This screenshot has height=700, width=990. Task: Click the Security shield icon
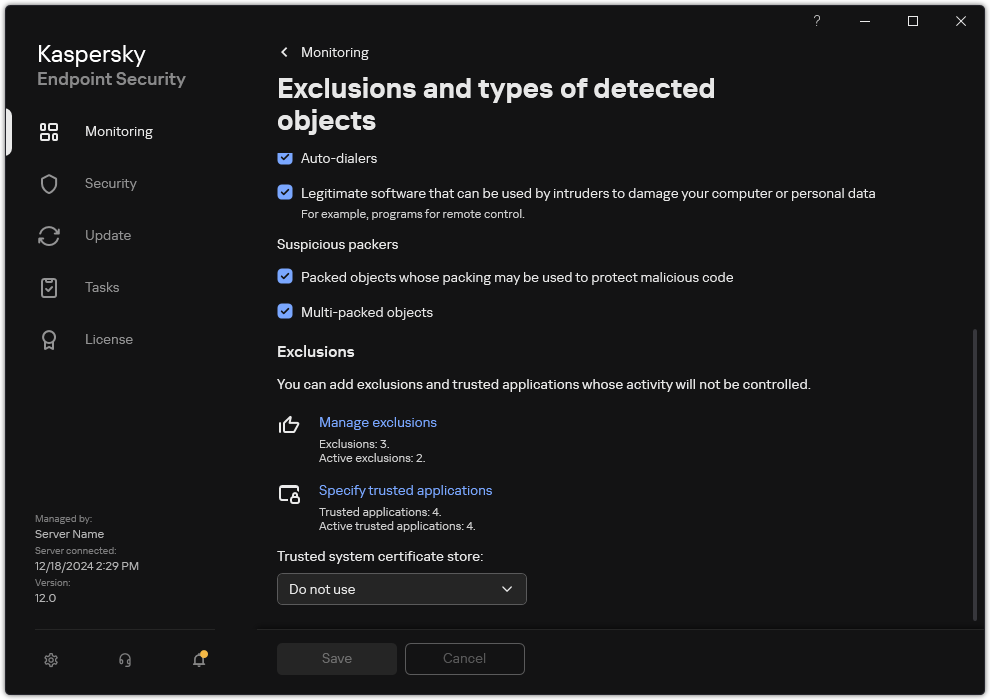[49, 183]
